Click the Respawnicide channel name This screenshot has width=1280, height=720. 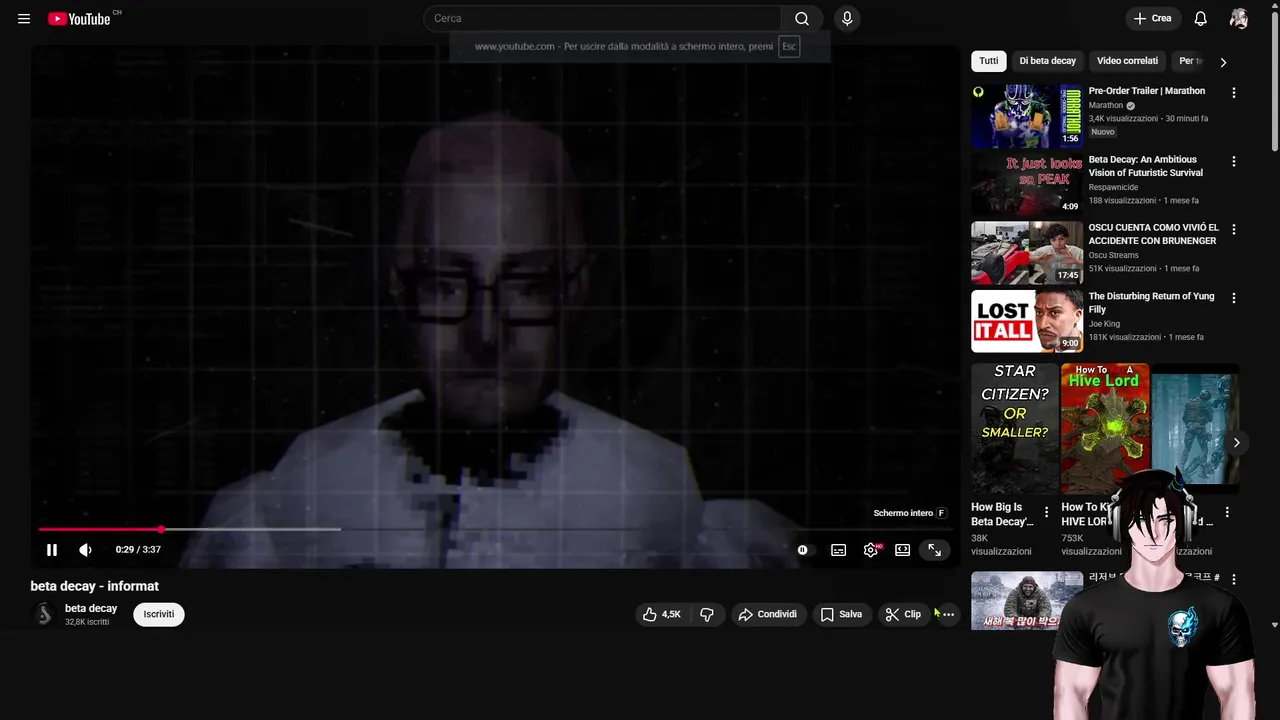click(x=1113, y=187)
